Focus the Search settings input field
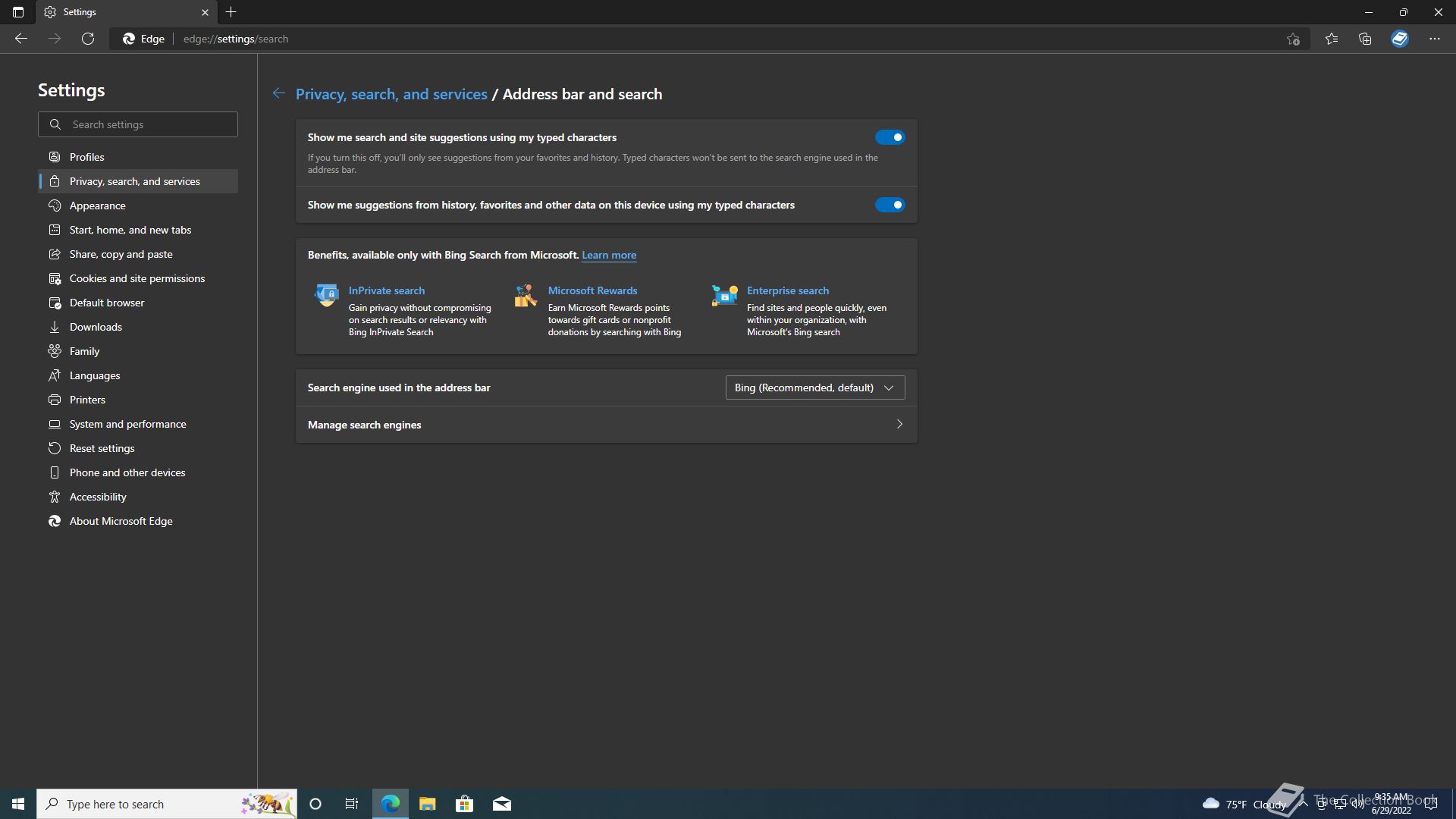This screenshot has width=1456, height=819. click(x=138, y=124)
